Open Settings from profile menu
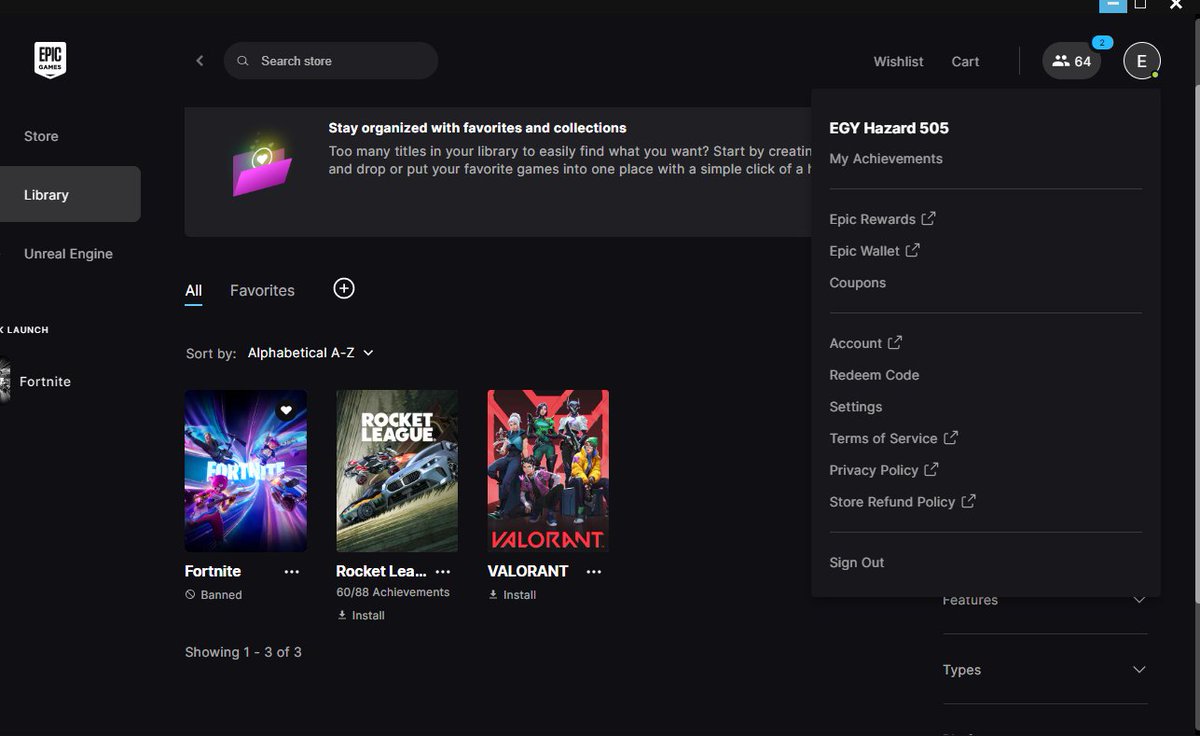The width and height of the screenshot is (1200, 736). (855, 407)
